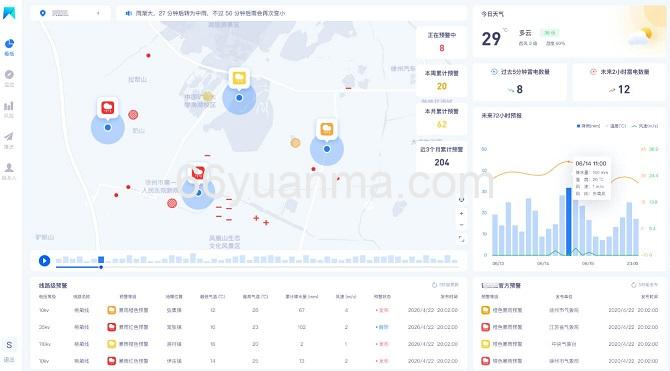Click the S user avatar in sidebar

[x=9, y=345]
